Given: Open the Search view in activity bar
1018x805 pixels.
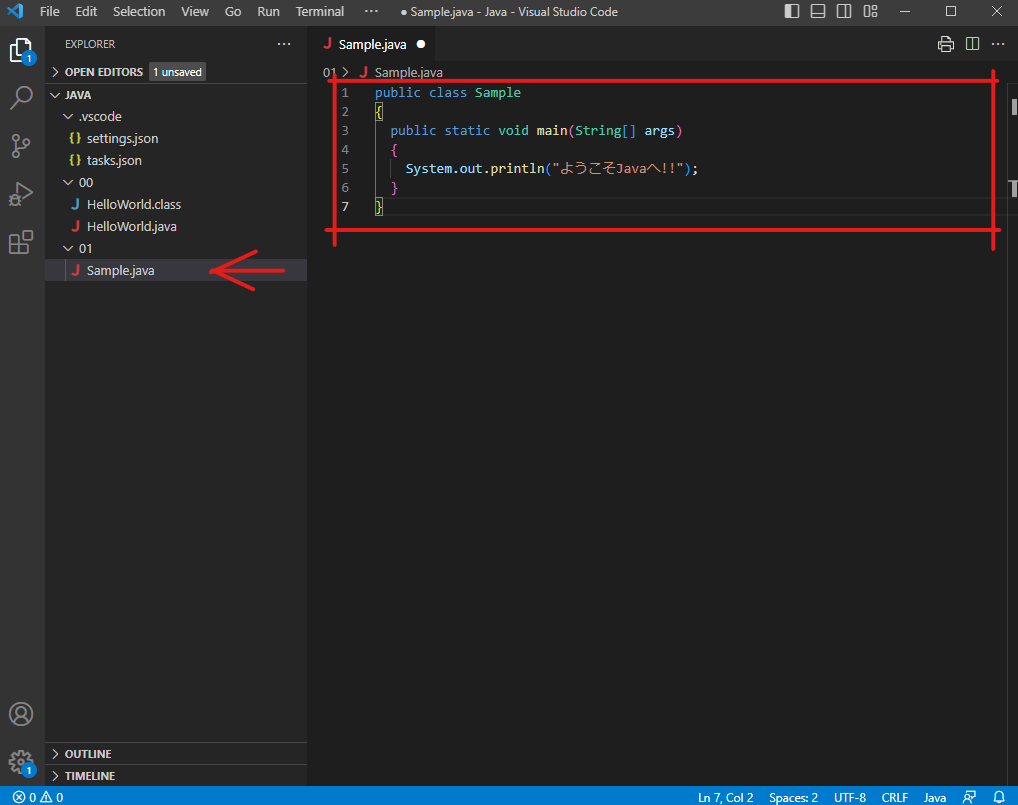Looking at the screenshot, I should click(x=21, y=98).
